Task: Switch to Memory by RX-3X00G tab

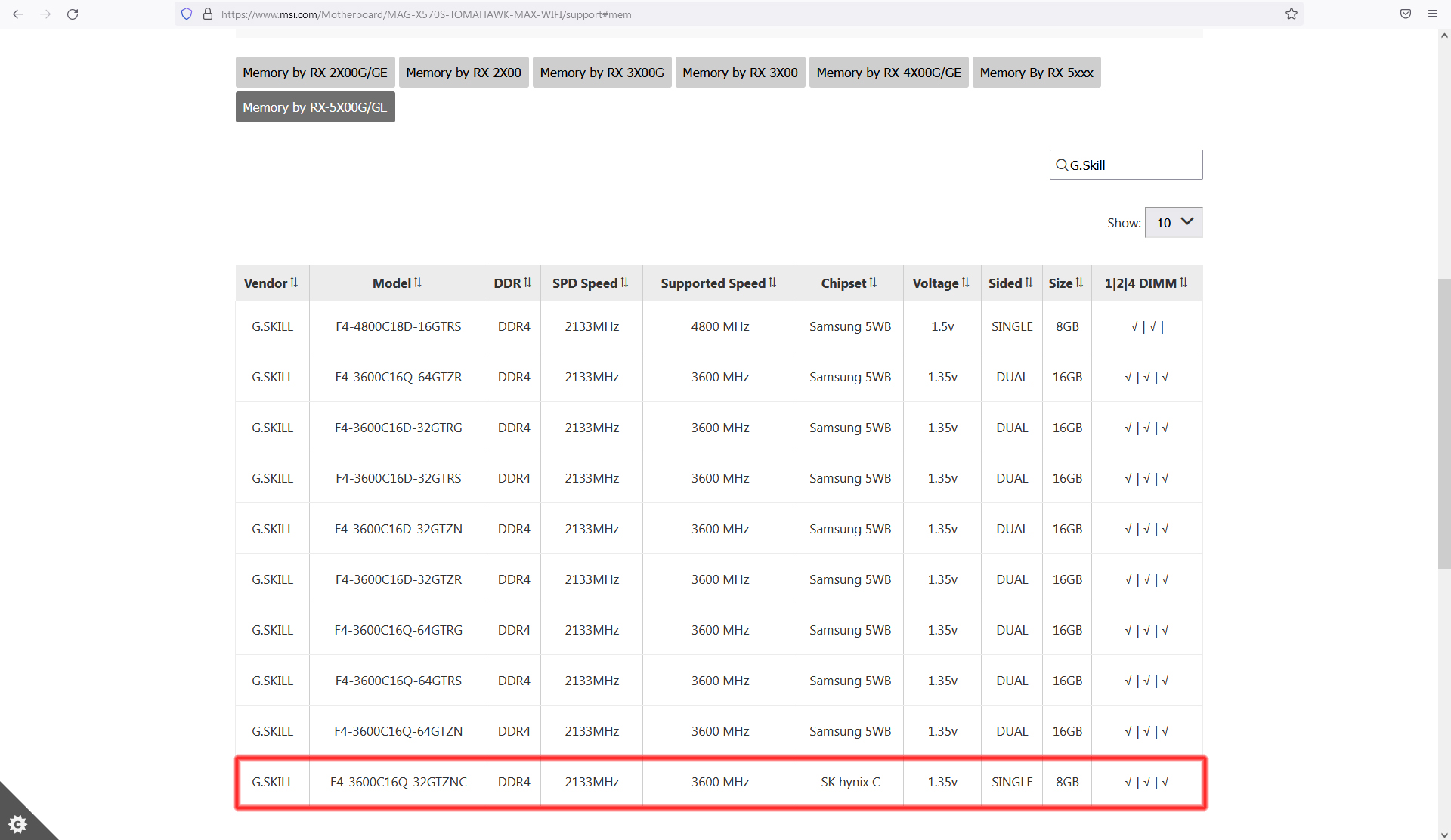Action: coord(602,73)
